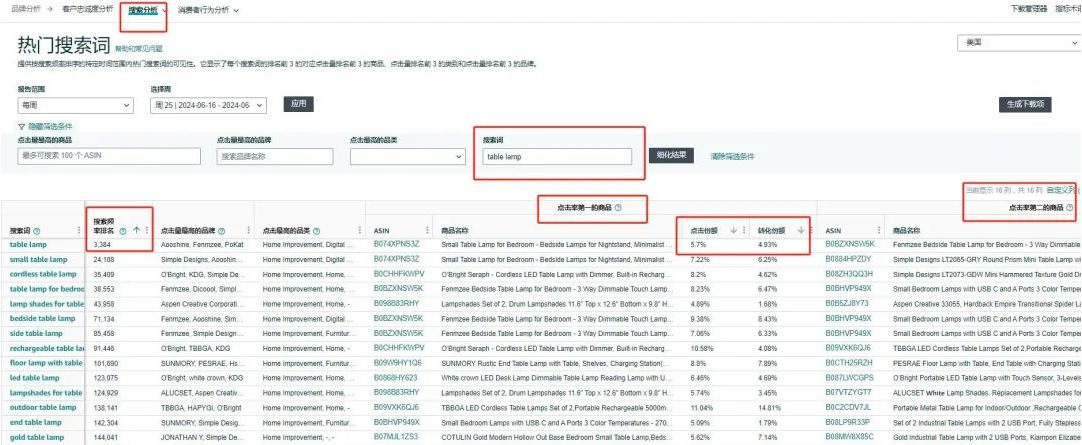The width and height of the screenshot is (1082, 445).
Task: Sort descending arrow on 点击份额 column
Action: (x=734, y=230)
